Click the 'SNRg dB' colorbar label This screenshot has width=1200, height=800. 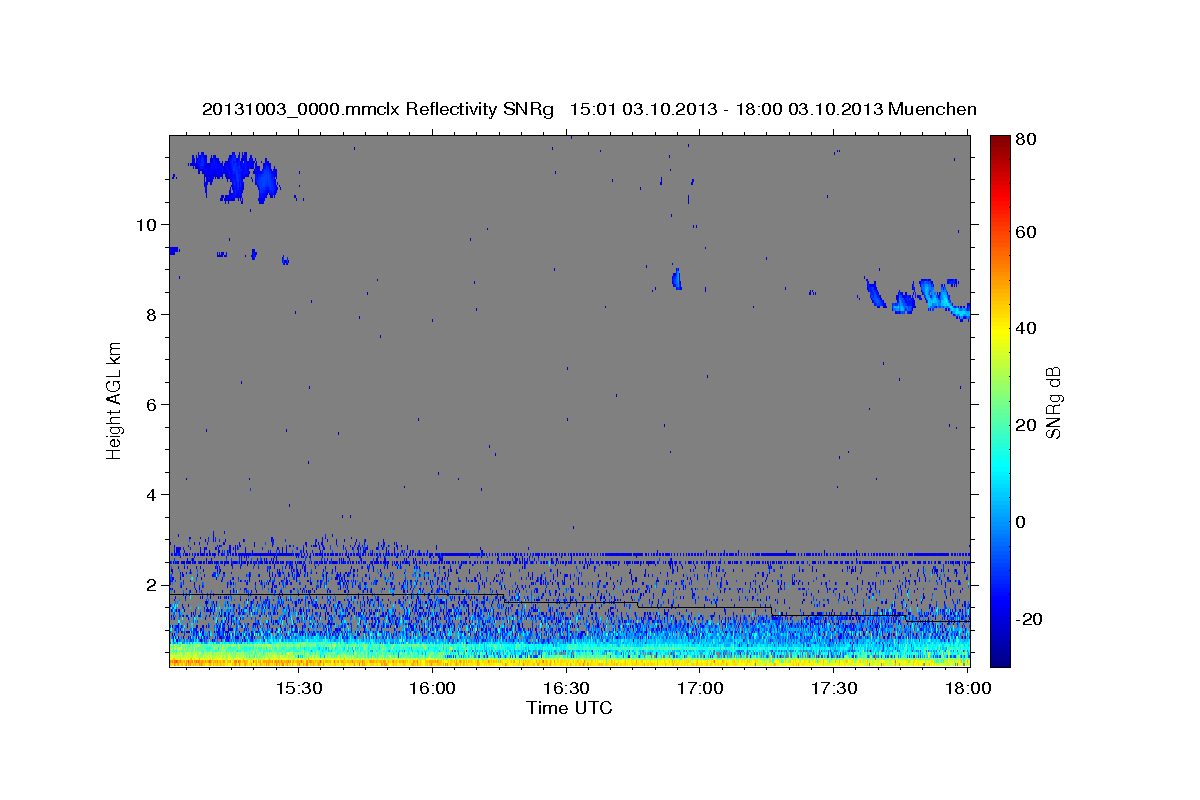coord(1053,403)
